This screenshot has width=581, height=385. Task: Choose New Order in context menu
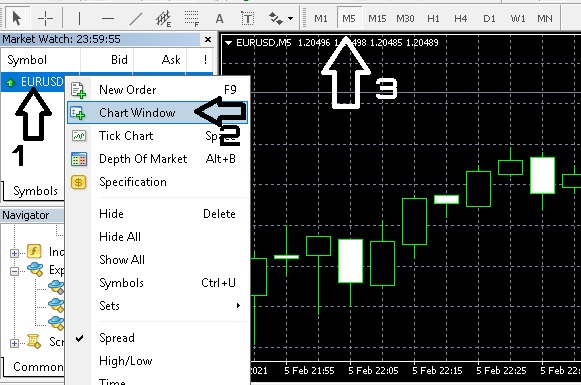click(157, 89)
